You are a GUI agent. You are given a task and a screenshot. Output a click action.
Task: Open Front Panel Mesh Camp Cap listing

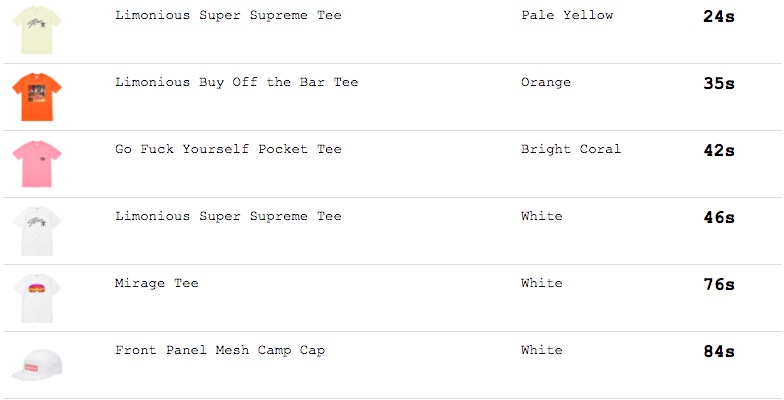tap(220, 350)
